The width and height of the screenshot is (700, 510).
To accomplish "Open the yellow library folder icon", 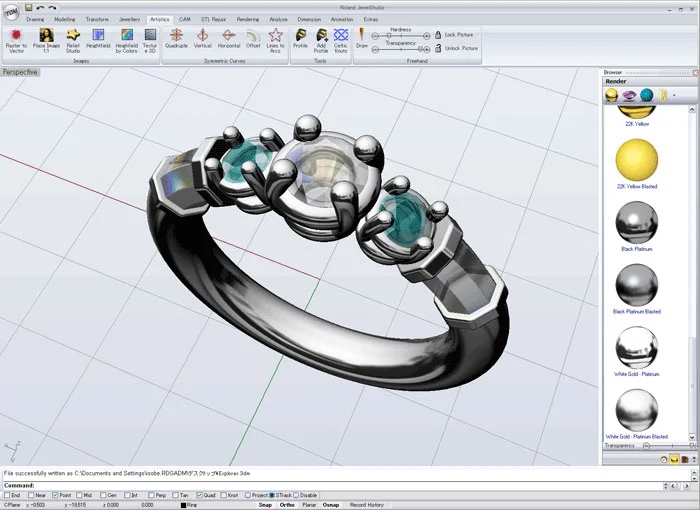I will (663, 95).
